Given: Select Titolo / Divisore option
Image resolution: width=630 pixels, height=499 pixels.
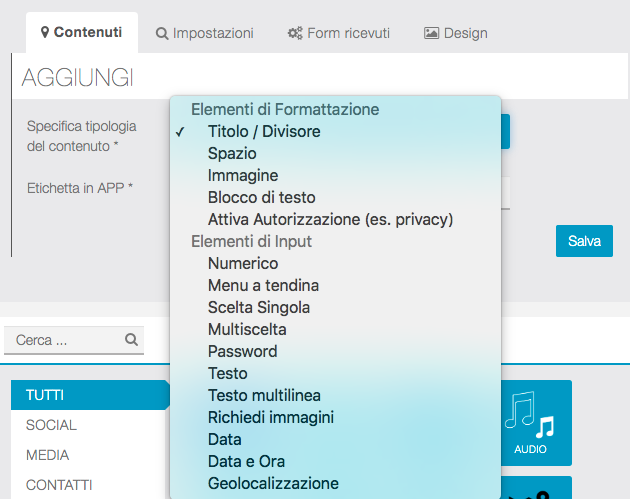Looking at the screenshot, I should (264, 131).
